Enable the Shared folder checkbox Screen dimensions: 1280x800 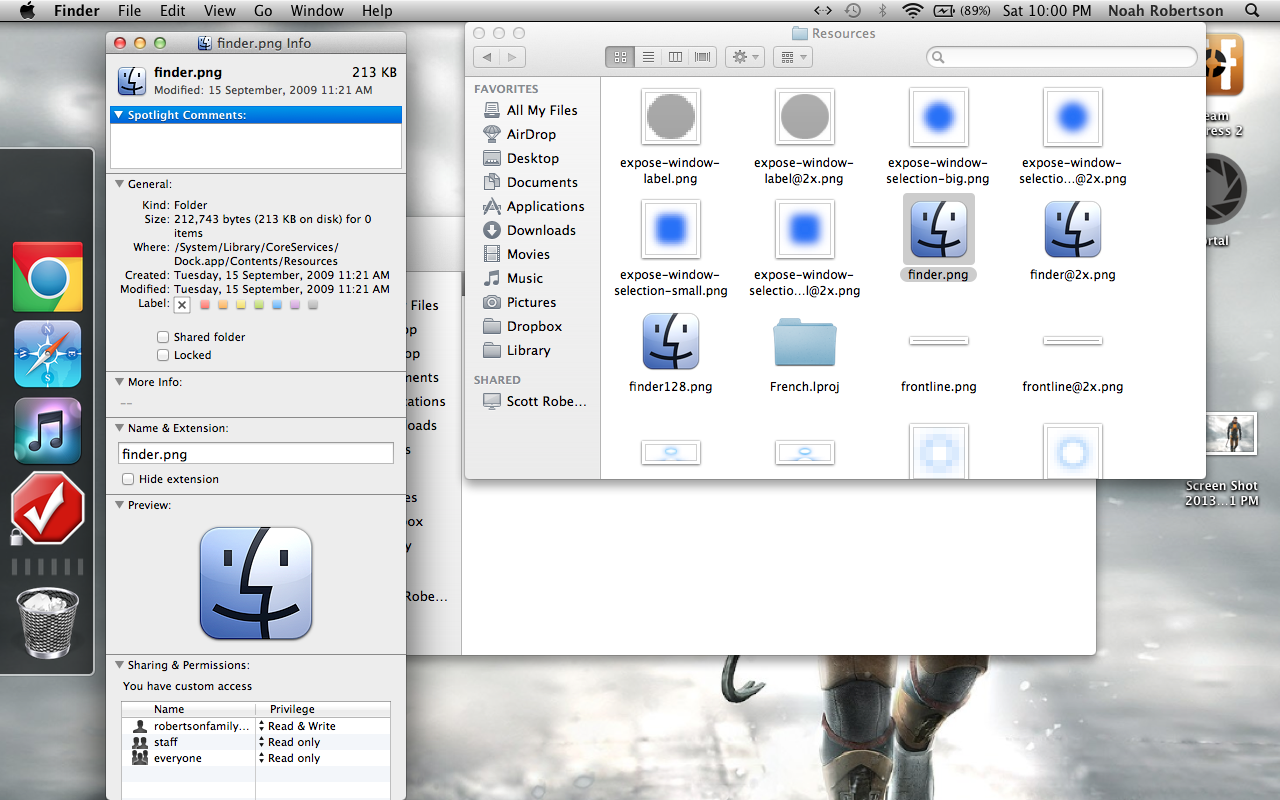163,337
